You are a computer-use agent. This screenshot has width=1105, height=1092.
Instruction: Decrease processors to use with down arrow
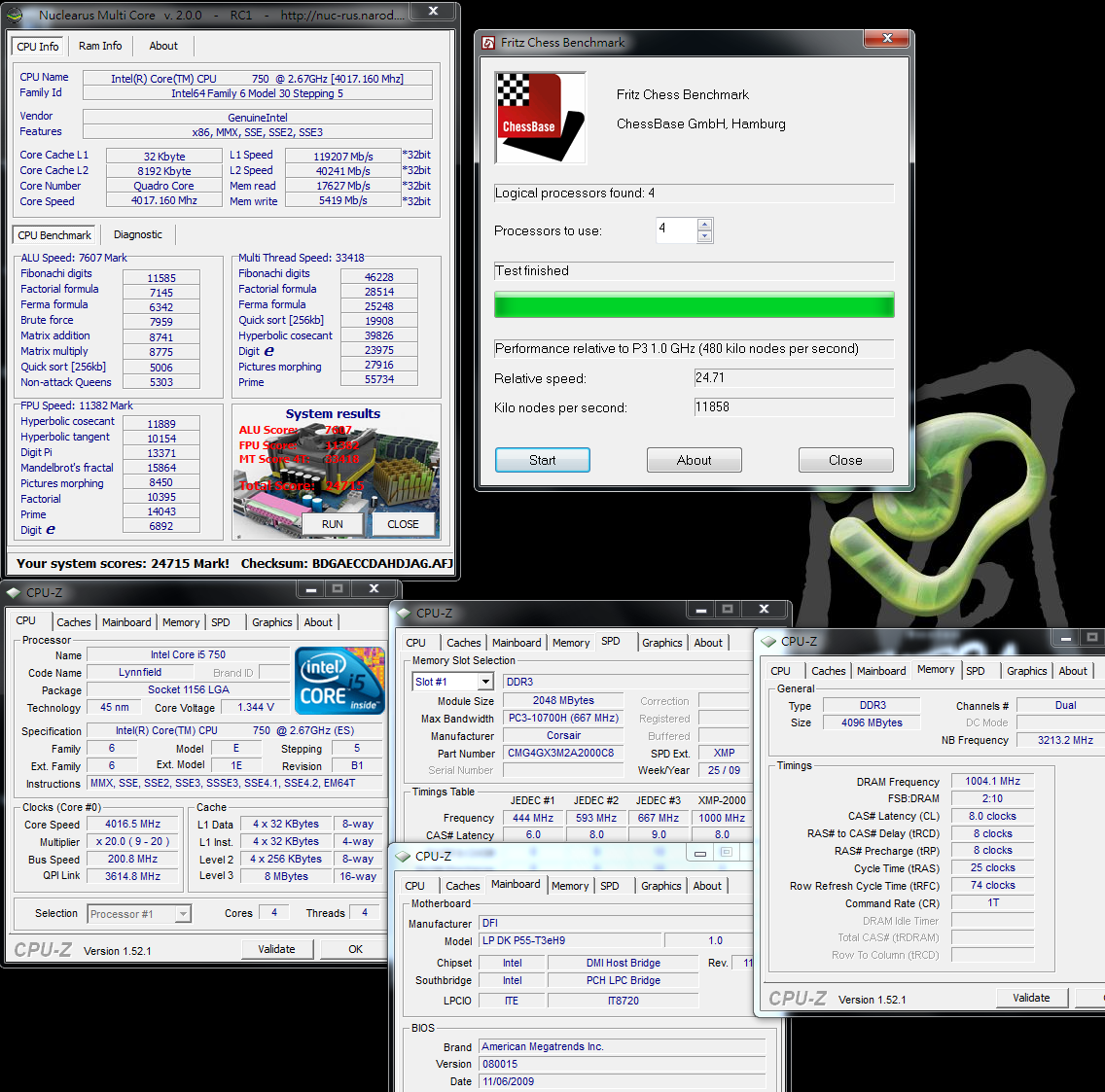[705, 237]
